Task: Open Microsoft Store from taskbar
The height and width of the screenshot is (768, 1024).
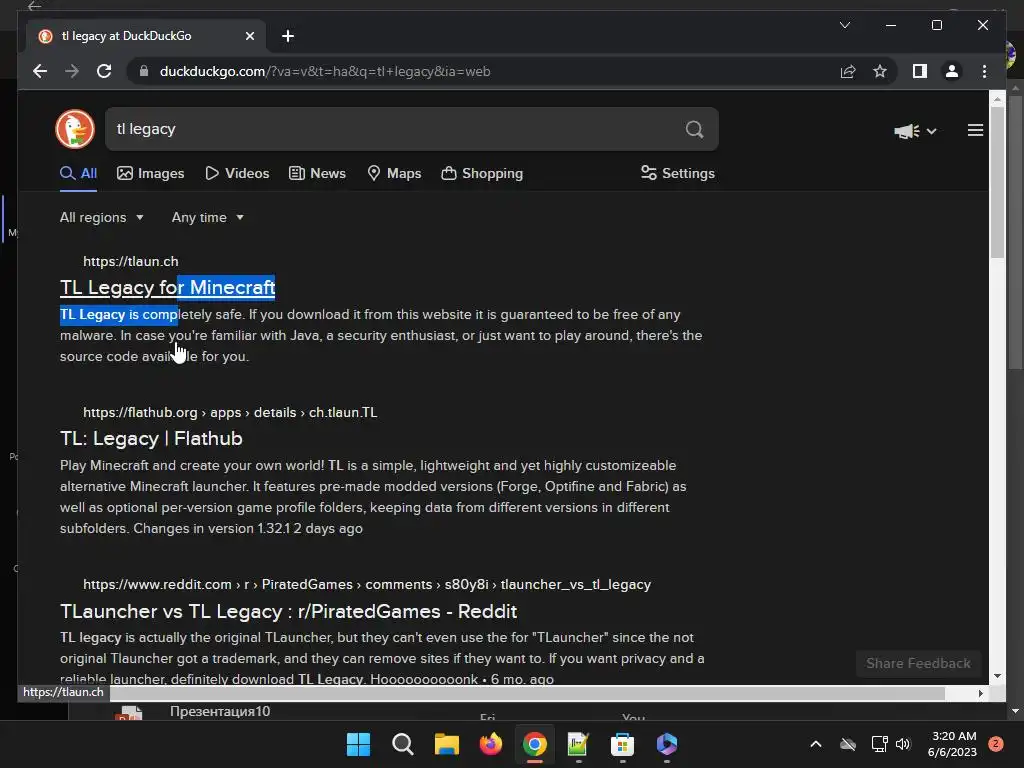Action: [622, 744]
